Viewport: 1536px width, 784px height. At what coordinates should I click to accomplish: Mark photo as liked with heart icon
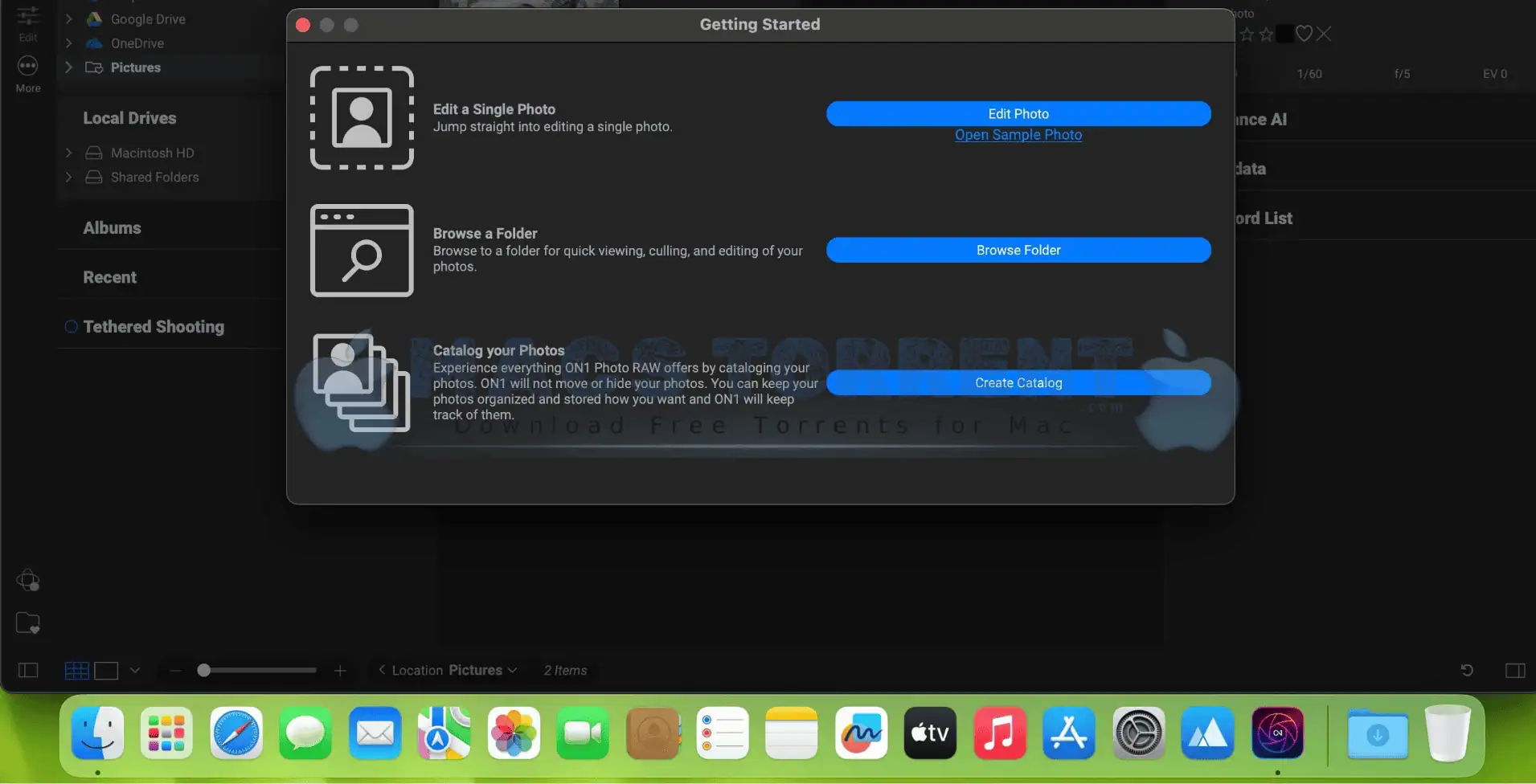click(1304, 34)
